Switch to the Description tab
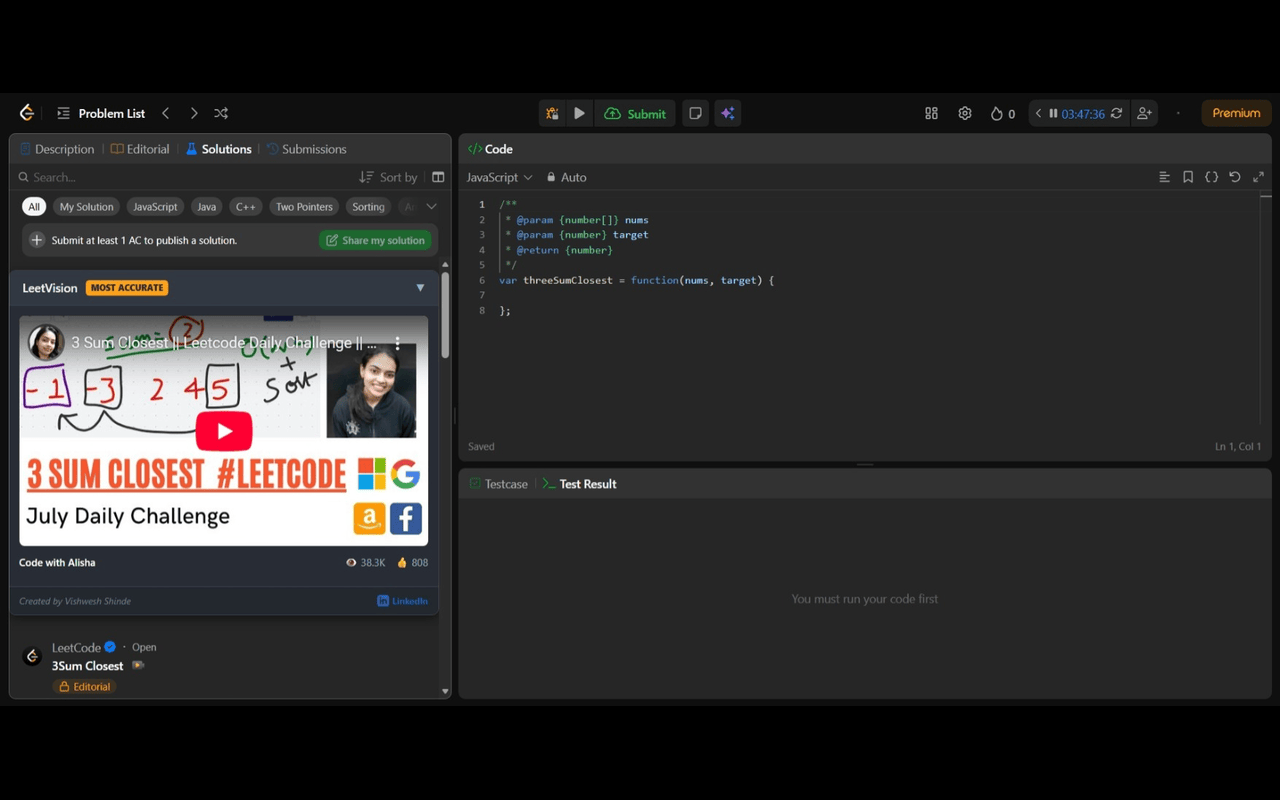 (57, 149)
